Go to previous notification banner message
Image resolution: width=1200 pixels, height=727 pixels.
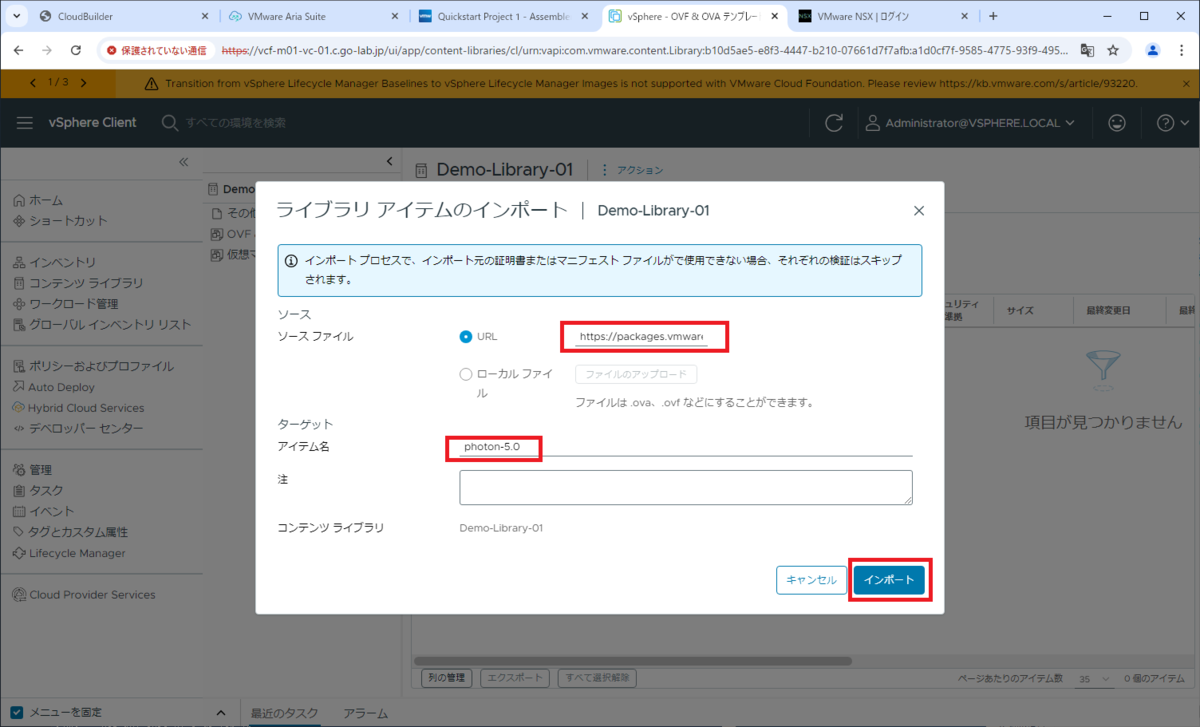(34, 83)
